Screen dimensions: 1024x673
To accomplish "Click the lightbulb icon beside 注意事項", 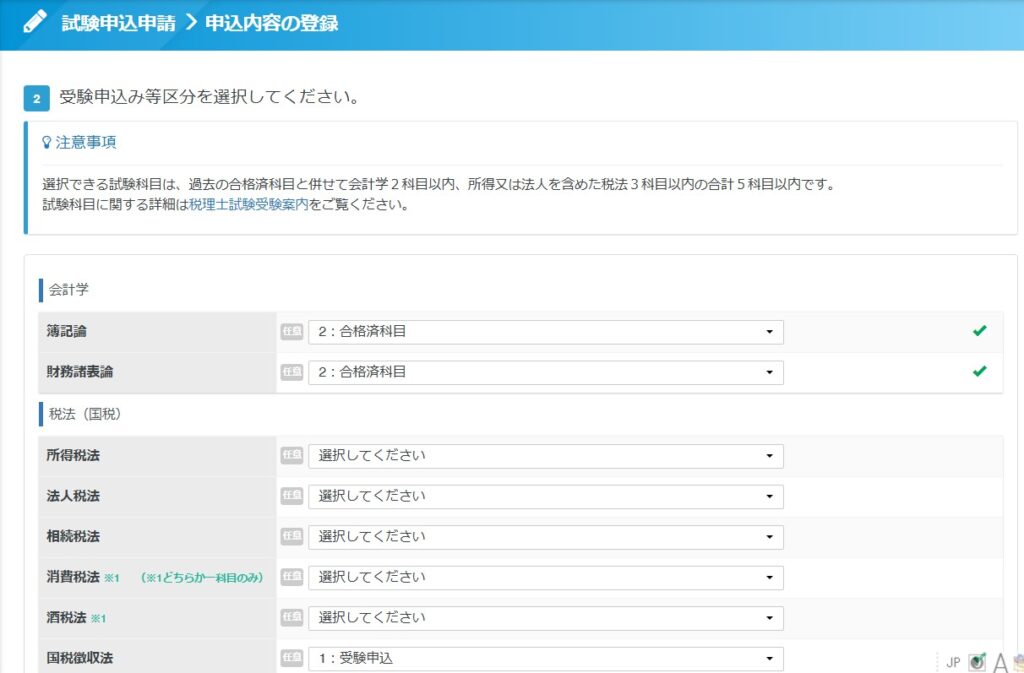I will pyautogui.click(x=46, y=143).
